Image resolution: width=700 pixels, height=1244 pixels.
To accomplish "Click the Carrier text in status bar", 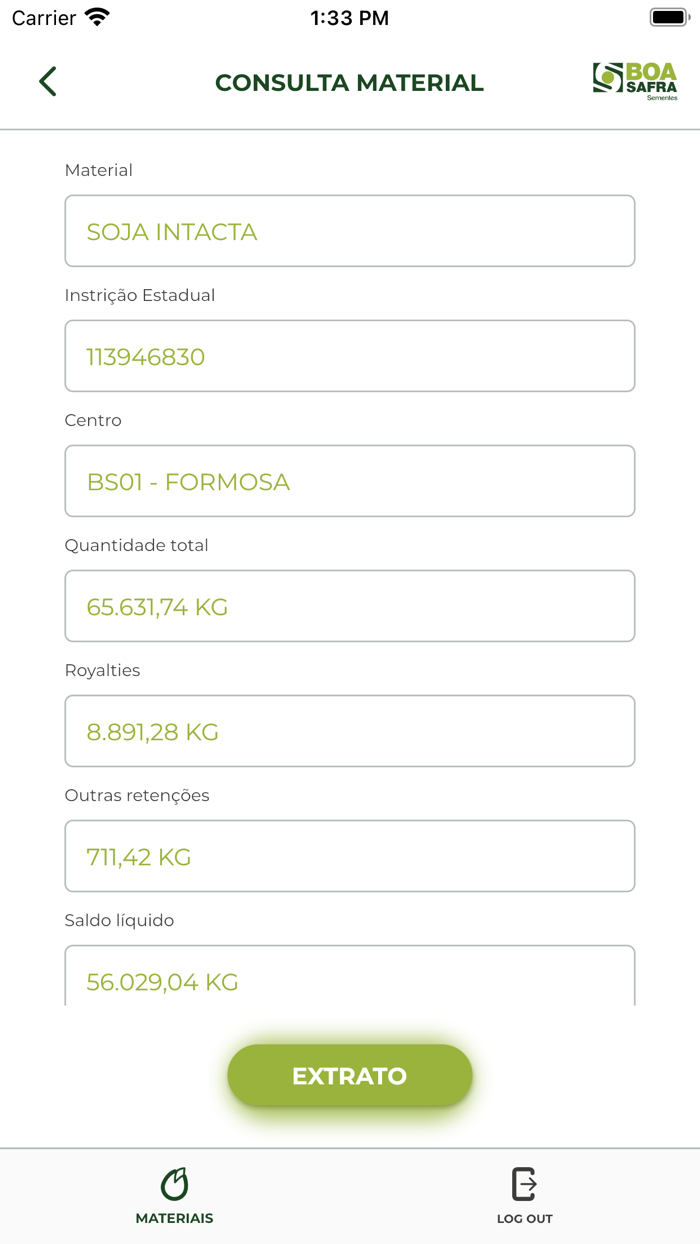I will [x=44, y=18].
